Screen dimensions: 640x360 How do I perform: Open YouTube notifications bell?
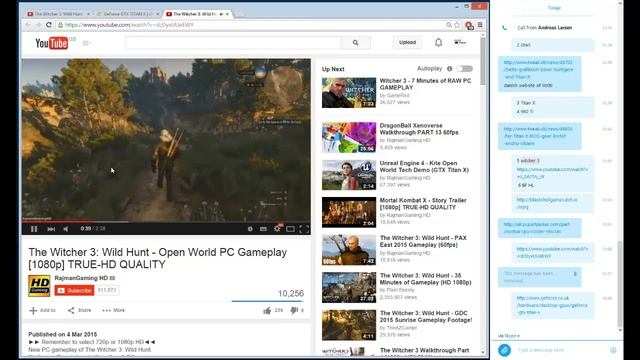[438, 42]
